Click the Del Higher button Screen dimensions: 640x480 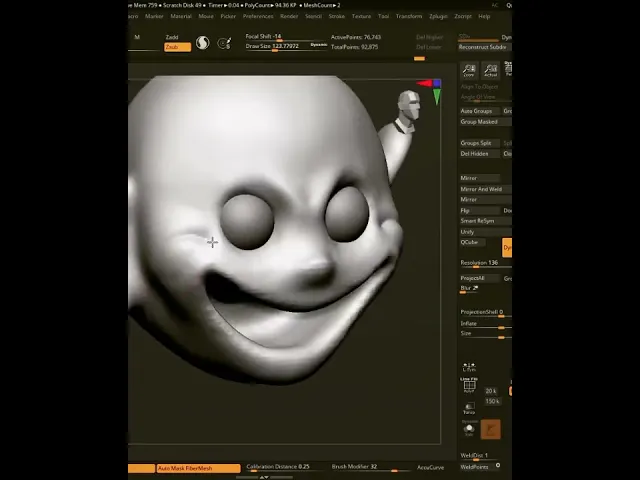(429, 37)
